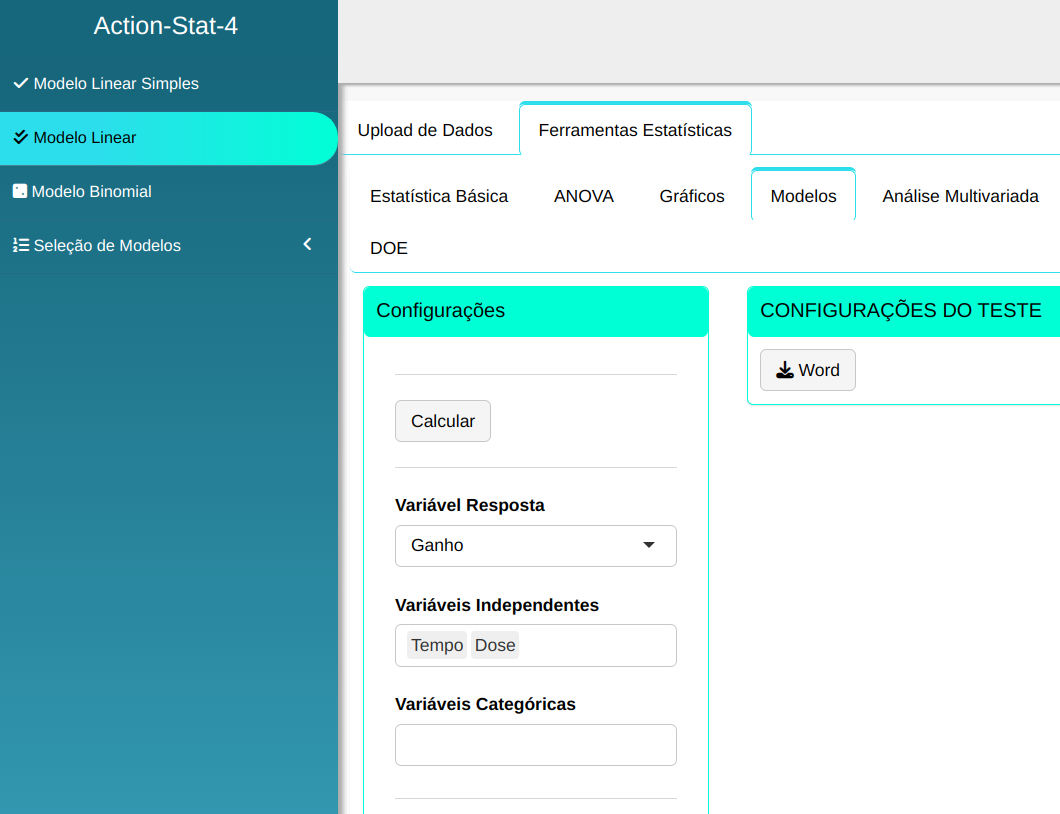This screenshot has width=1060, height=814.
Task: Open the Variáveis Independentes selection box
Action: point(596,645)
